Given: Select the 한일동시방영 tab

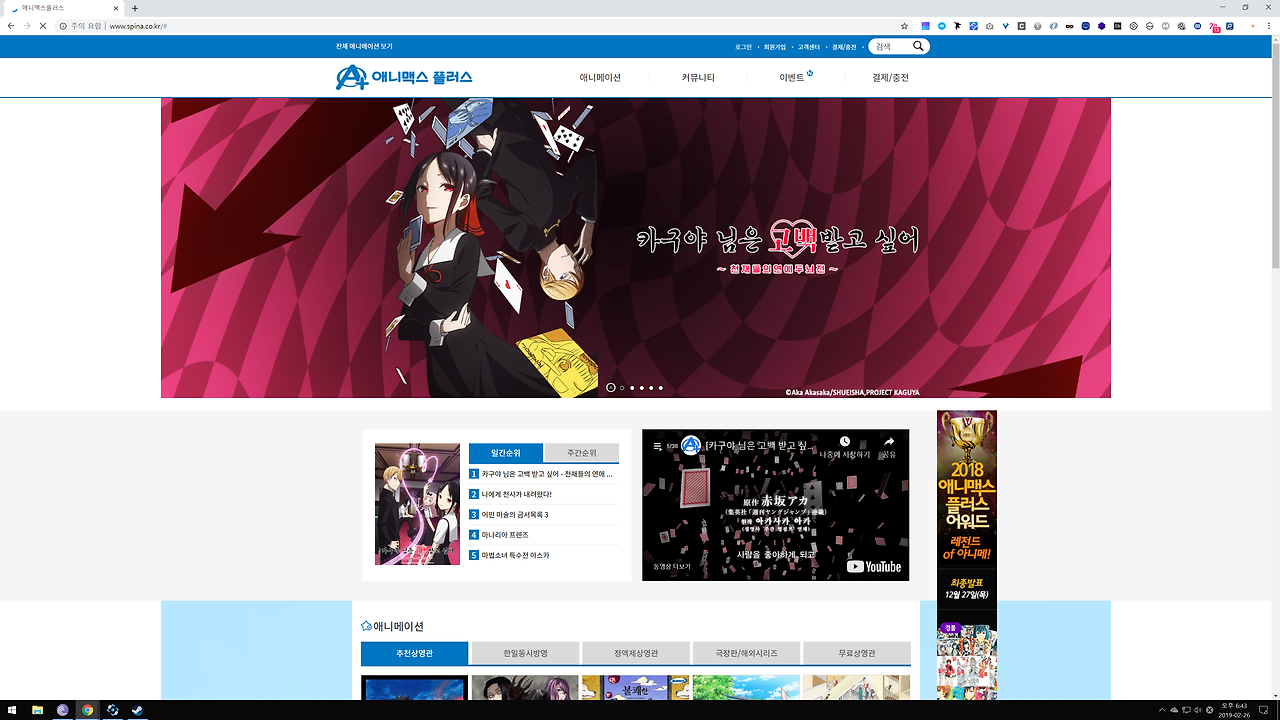Looking at the screenshot, I should [x=525, y=653].
